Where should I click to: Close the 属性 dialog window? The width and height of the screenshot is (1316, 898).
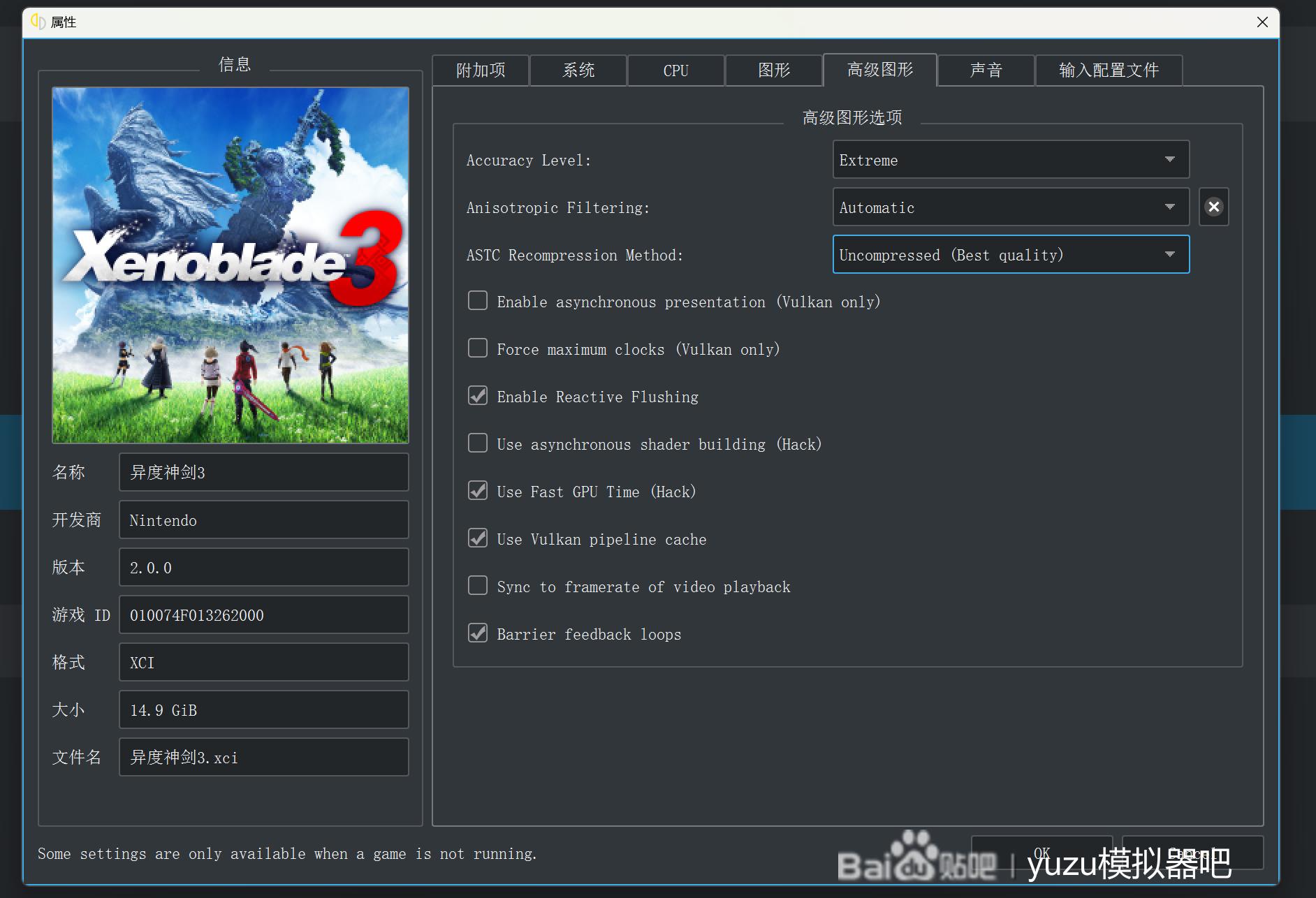point(1262,22)
